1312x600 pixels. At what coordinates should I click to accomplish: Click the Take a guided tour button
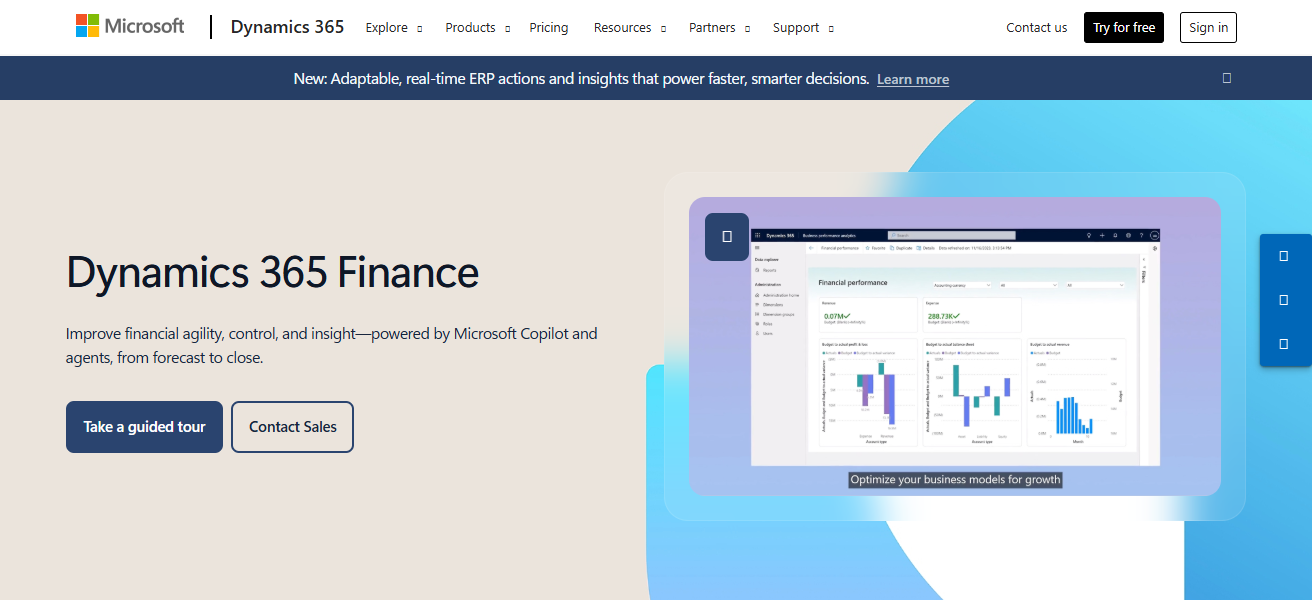[144, 426]
